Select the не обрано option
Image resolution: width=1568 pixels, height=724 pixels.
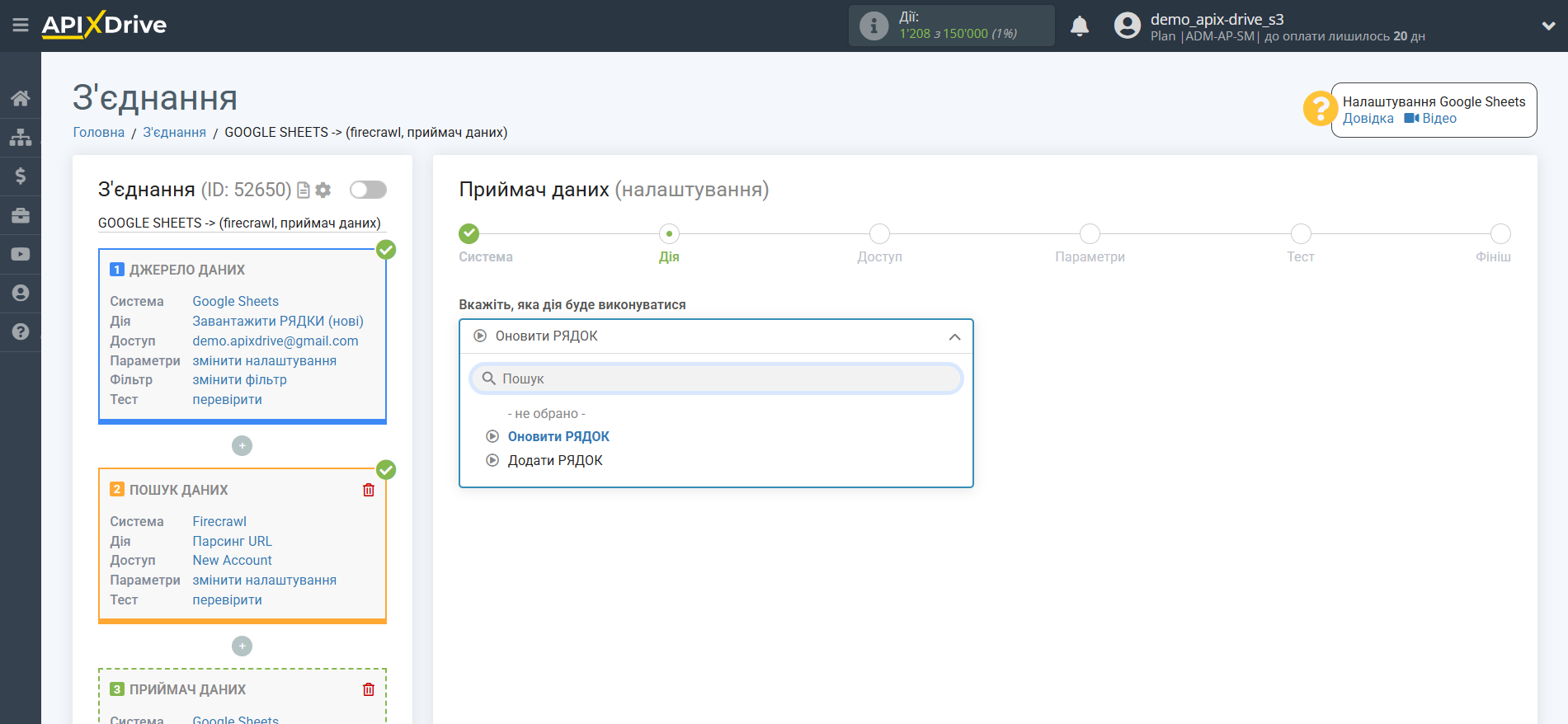point(546,414)
